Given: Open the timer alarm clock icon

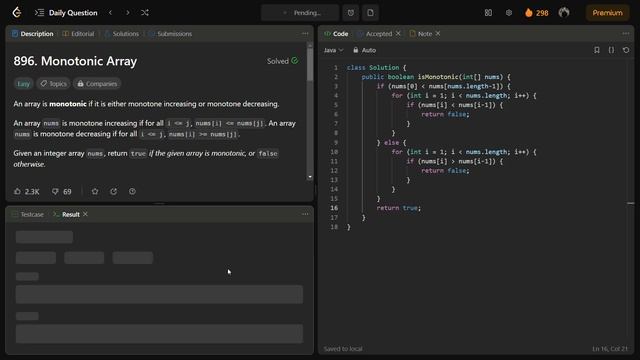Looking at the screenshot, I should click(351, 13).
